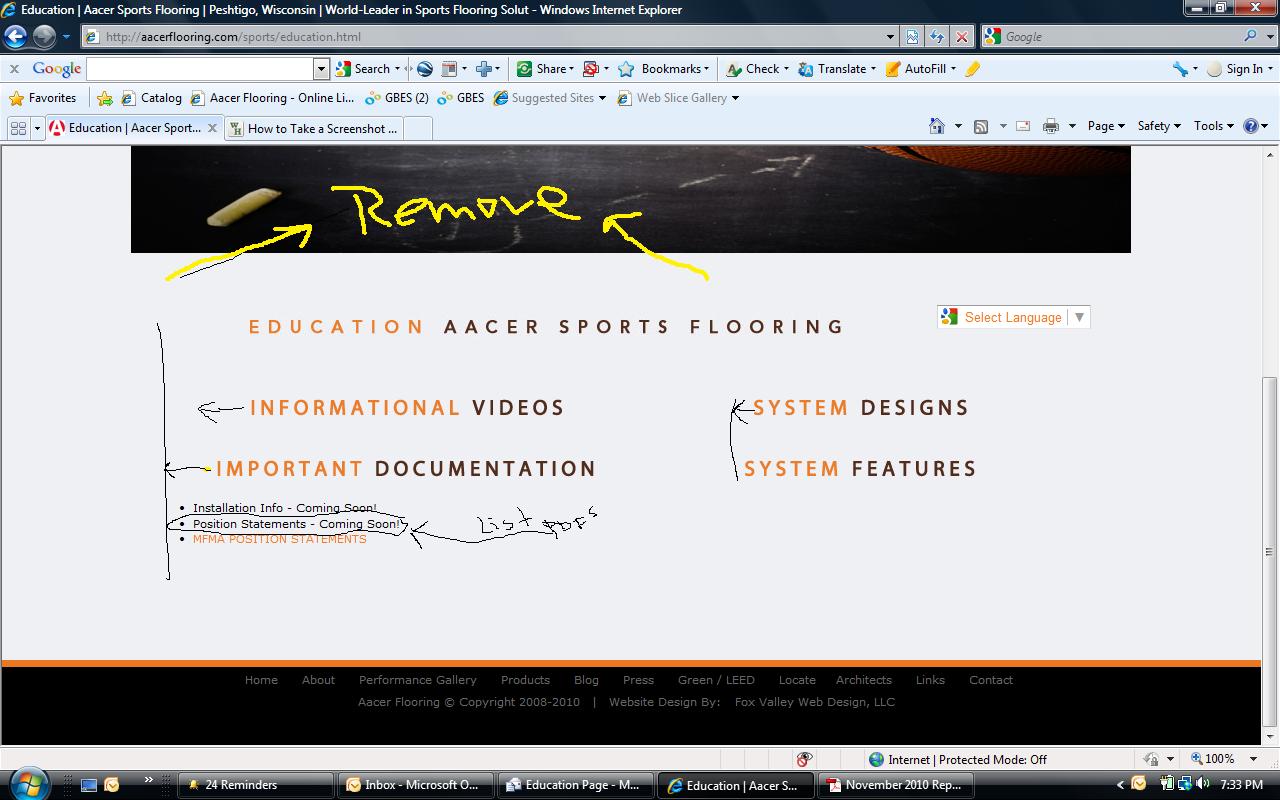Open the 100% zoom level dropdown
1280x800 pixels.
click(1253, 759)
